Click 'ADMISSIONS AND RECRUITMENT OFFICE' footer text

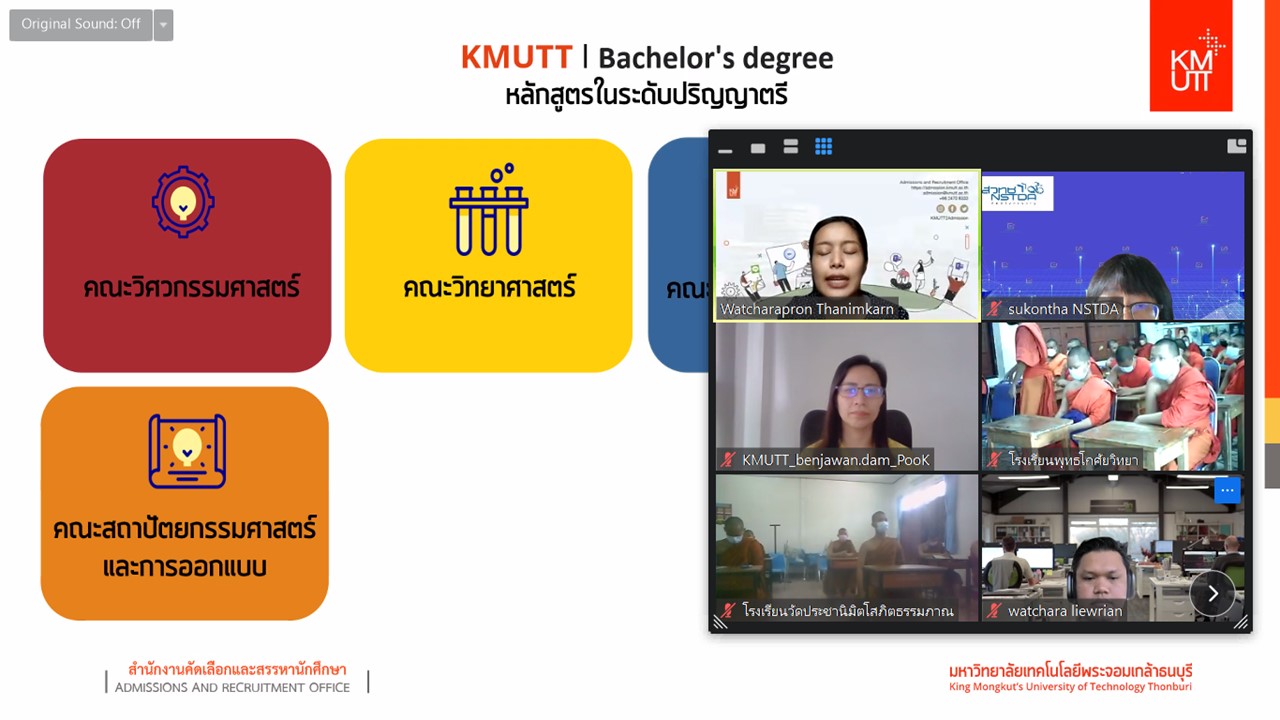tap(232, 688)
